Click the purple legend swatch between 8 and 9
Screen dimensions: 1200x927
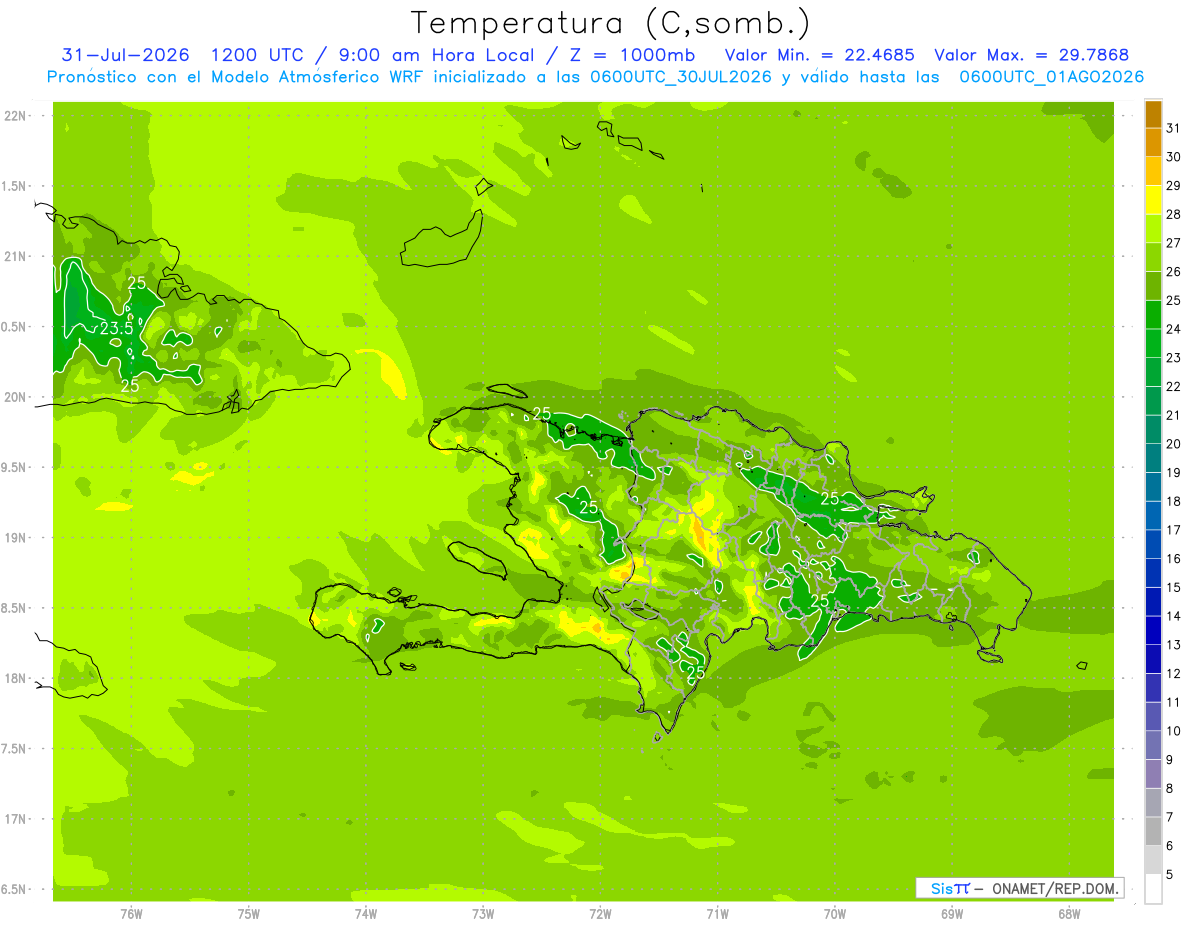1153,774
